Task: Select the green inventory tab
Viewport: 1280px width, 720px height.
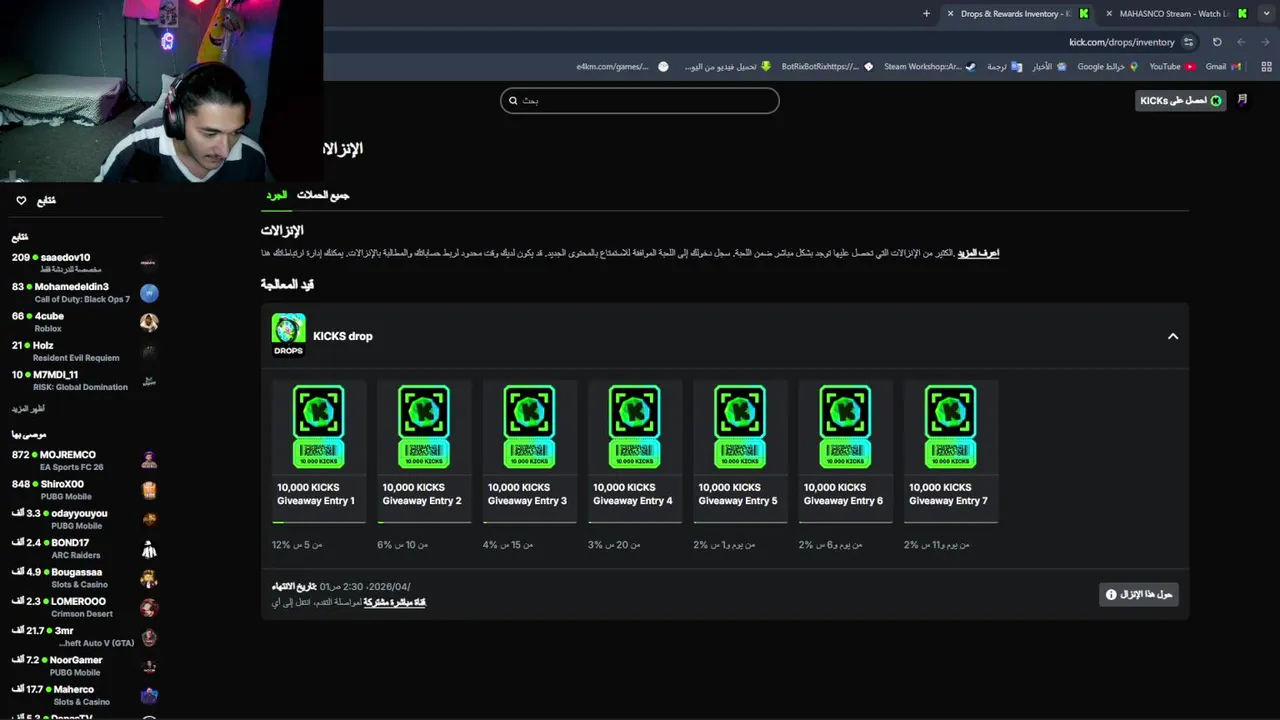Action: click(x=276, y=195)
